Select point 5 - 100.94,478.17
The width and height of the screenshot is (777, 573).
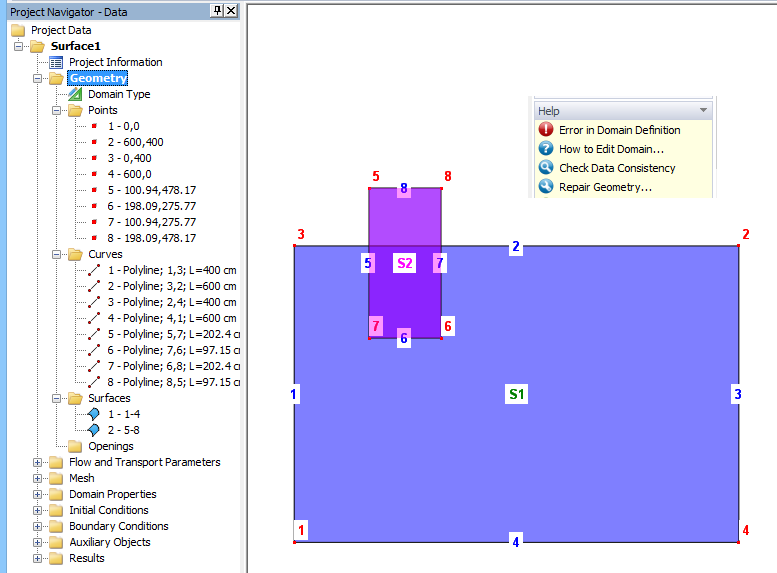pos(152,190)
